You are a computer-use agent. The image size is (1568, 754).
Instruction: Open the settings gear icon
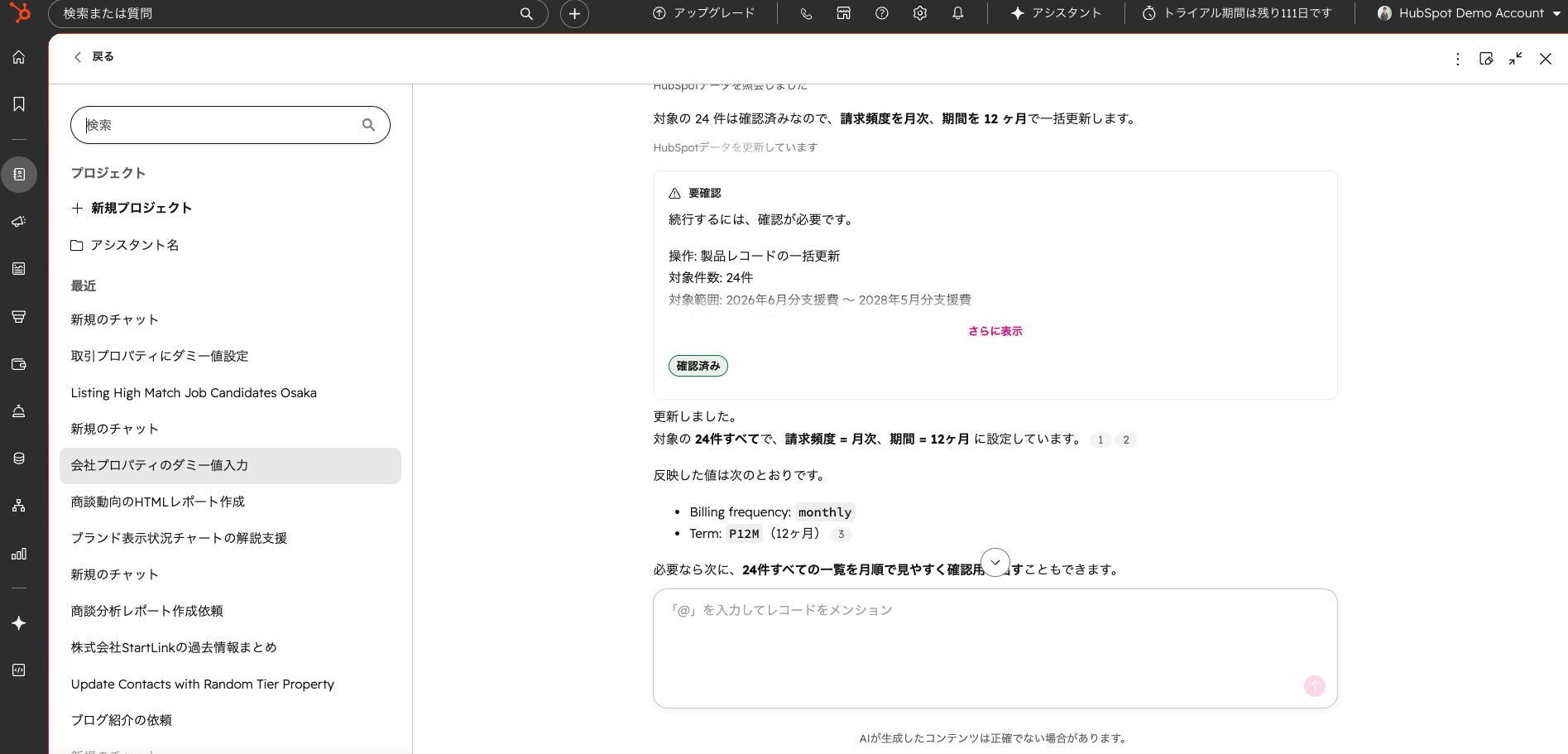[920, 13]
